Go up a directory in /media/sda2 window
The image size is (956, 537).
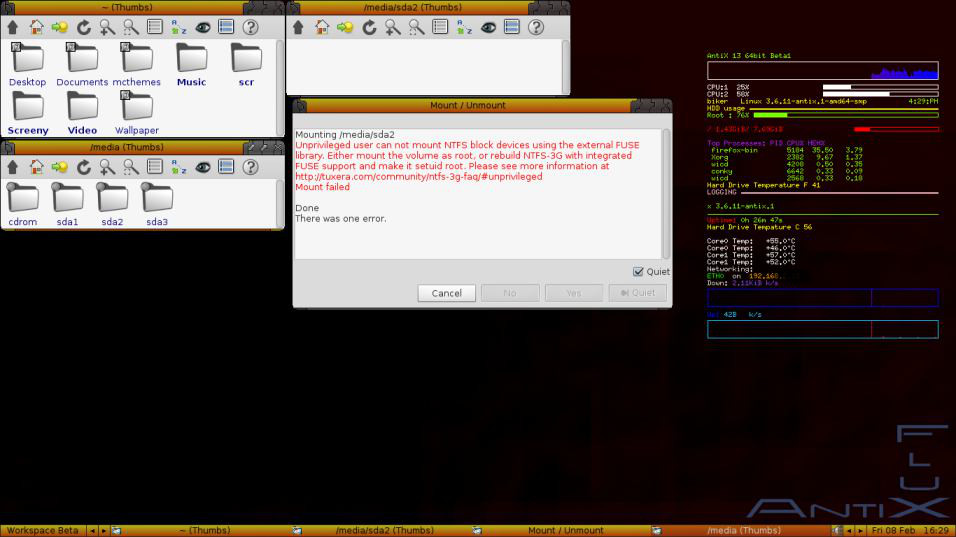coord(298,27)
